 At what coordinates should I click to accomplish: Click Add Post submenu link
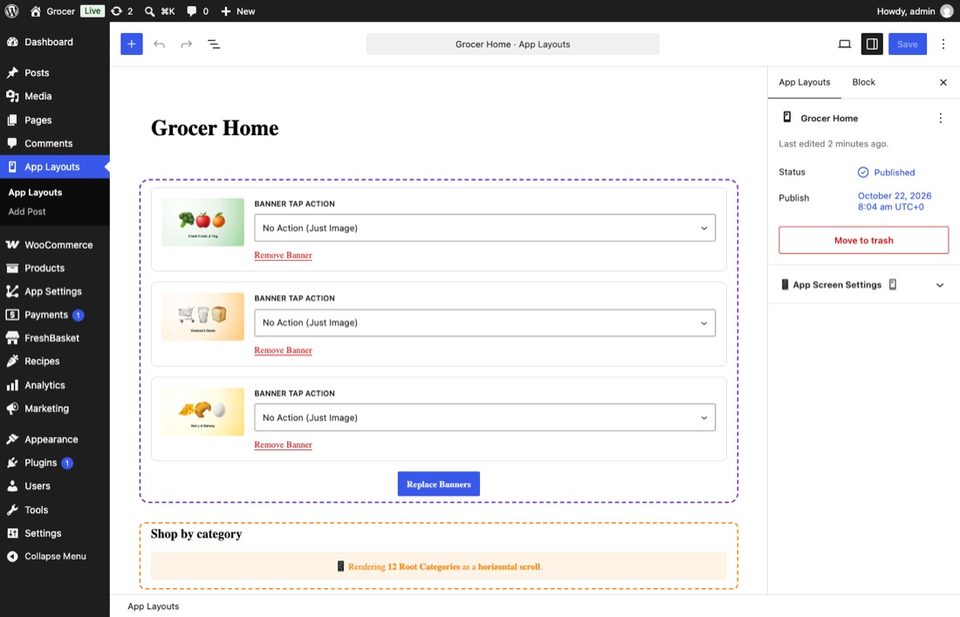click(27, 212)
